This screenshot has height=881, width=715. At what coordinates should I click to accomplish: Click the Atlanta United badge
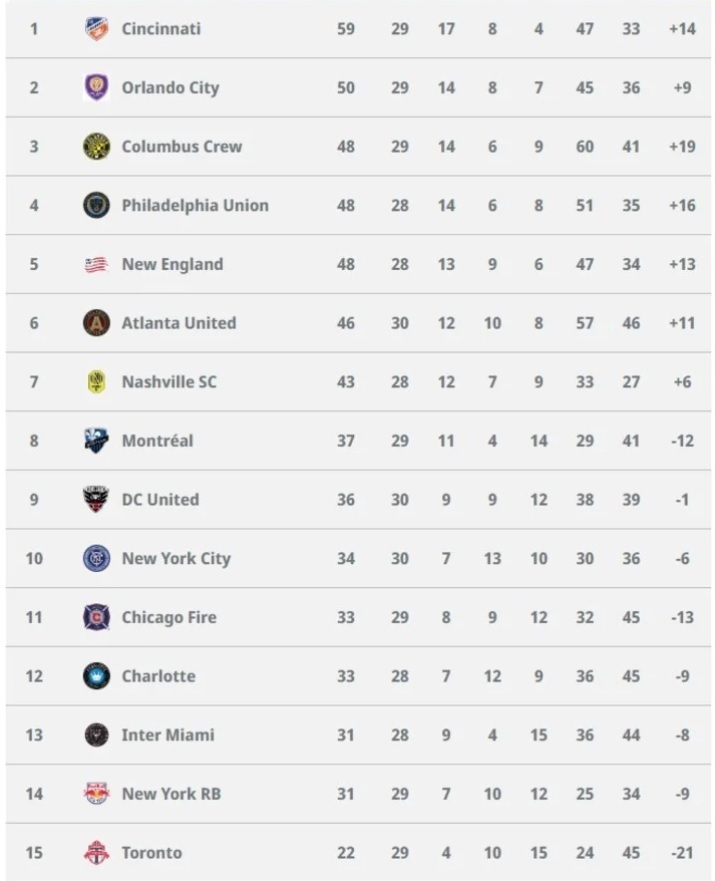tap(96, 323)
